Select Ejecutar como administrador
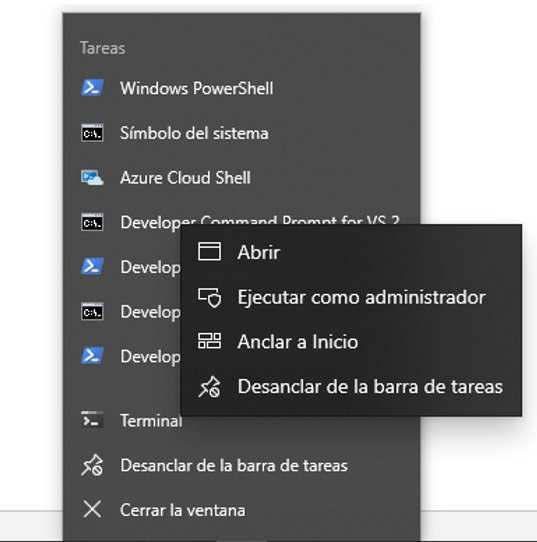 351,297
